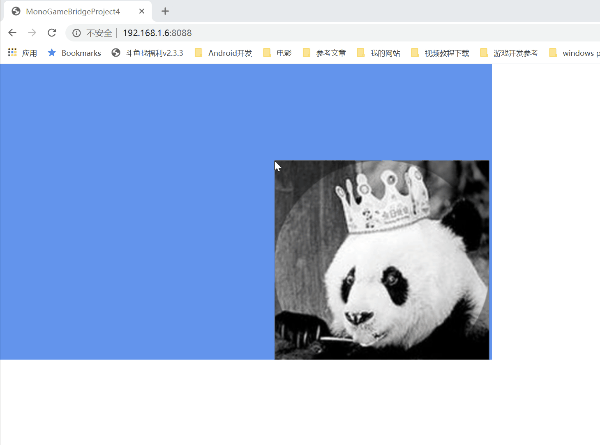
Task: Click the new tab plus button
Action: click(x=165, y=11)
